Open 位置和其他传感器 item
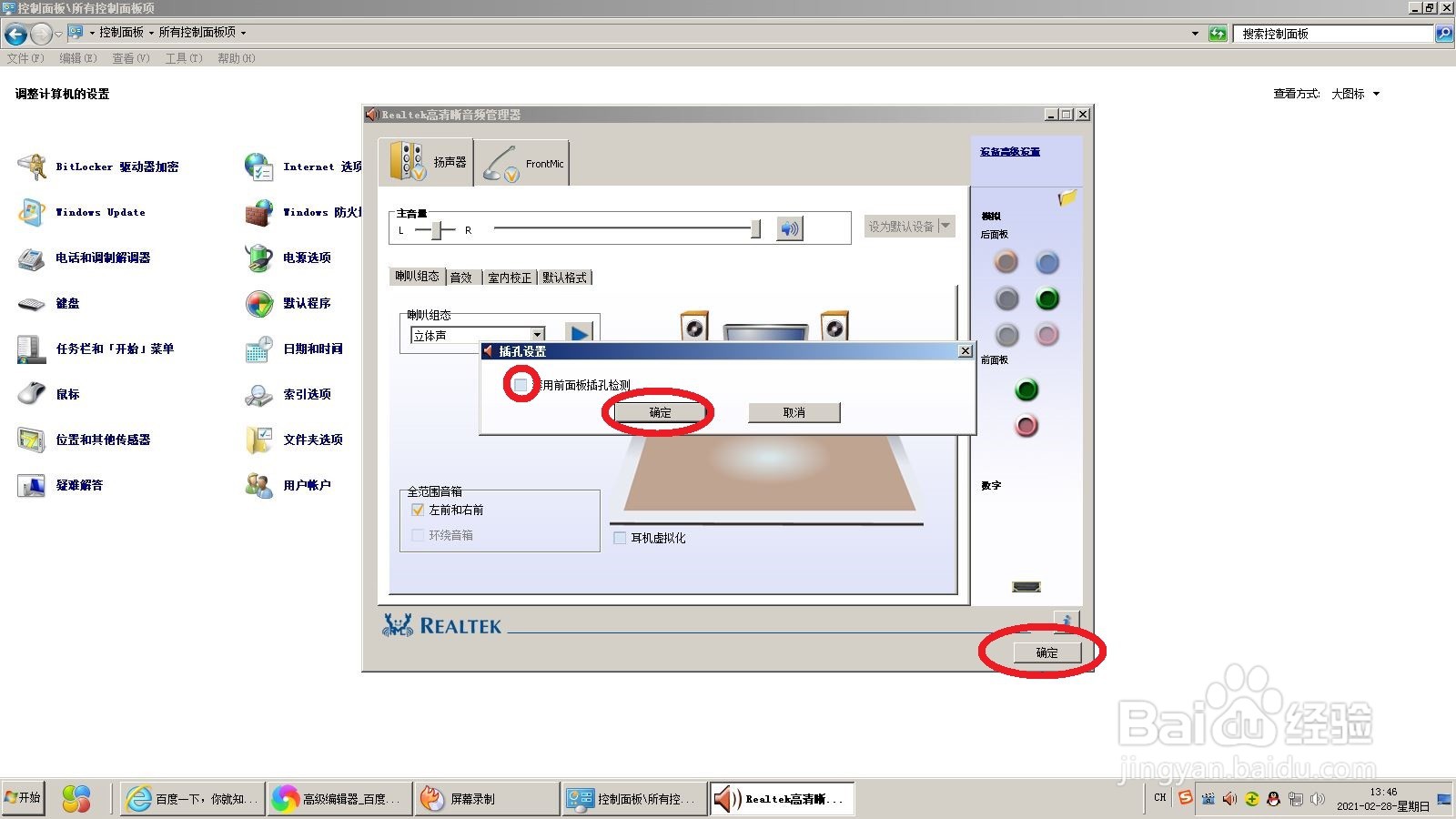This screenshot has height=819, width=1456. (84, 440)
